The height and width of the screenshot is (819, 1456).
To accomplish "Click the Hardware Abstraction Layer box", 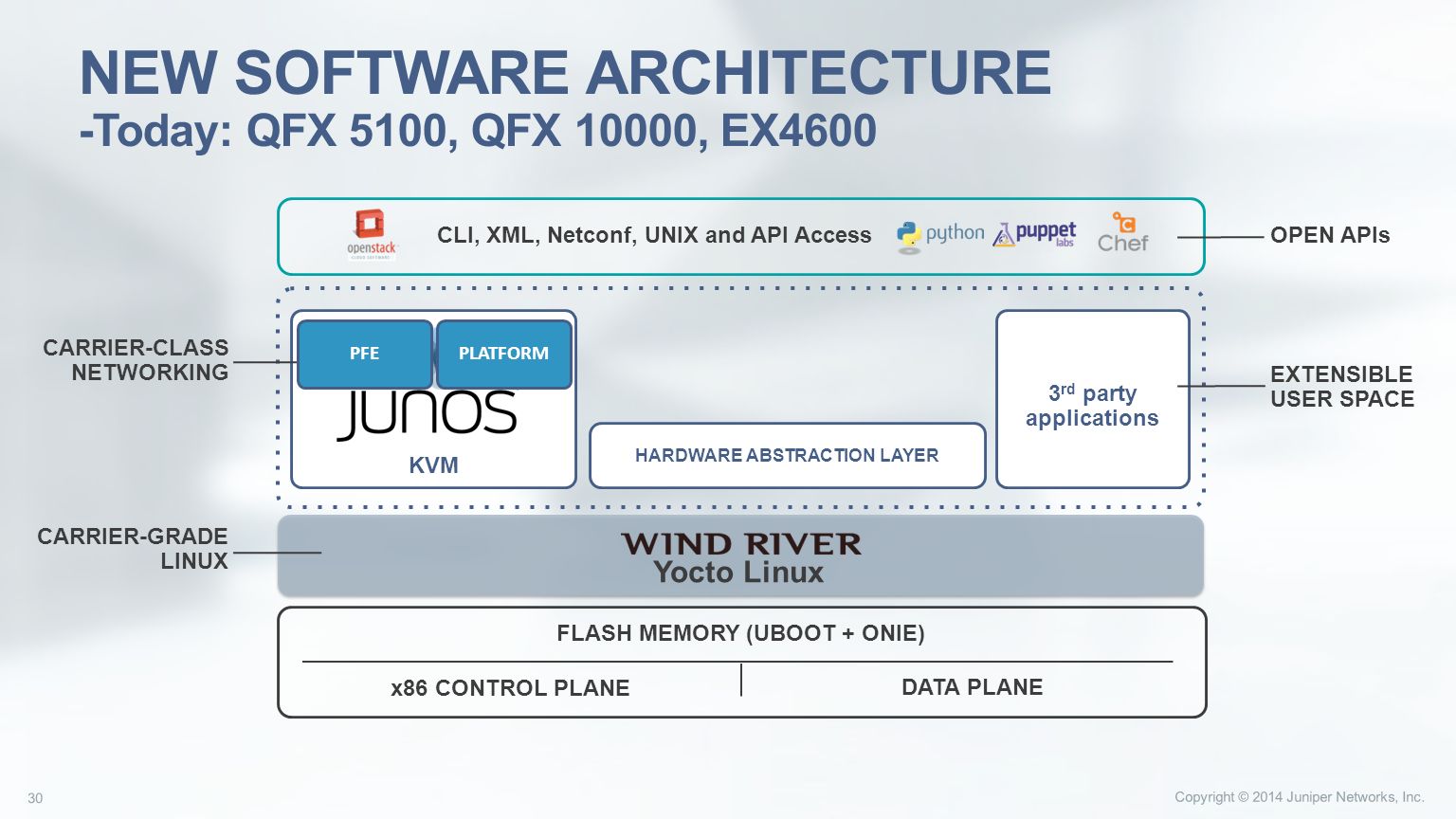I will (787, 456).
